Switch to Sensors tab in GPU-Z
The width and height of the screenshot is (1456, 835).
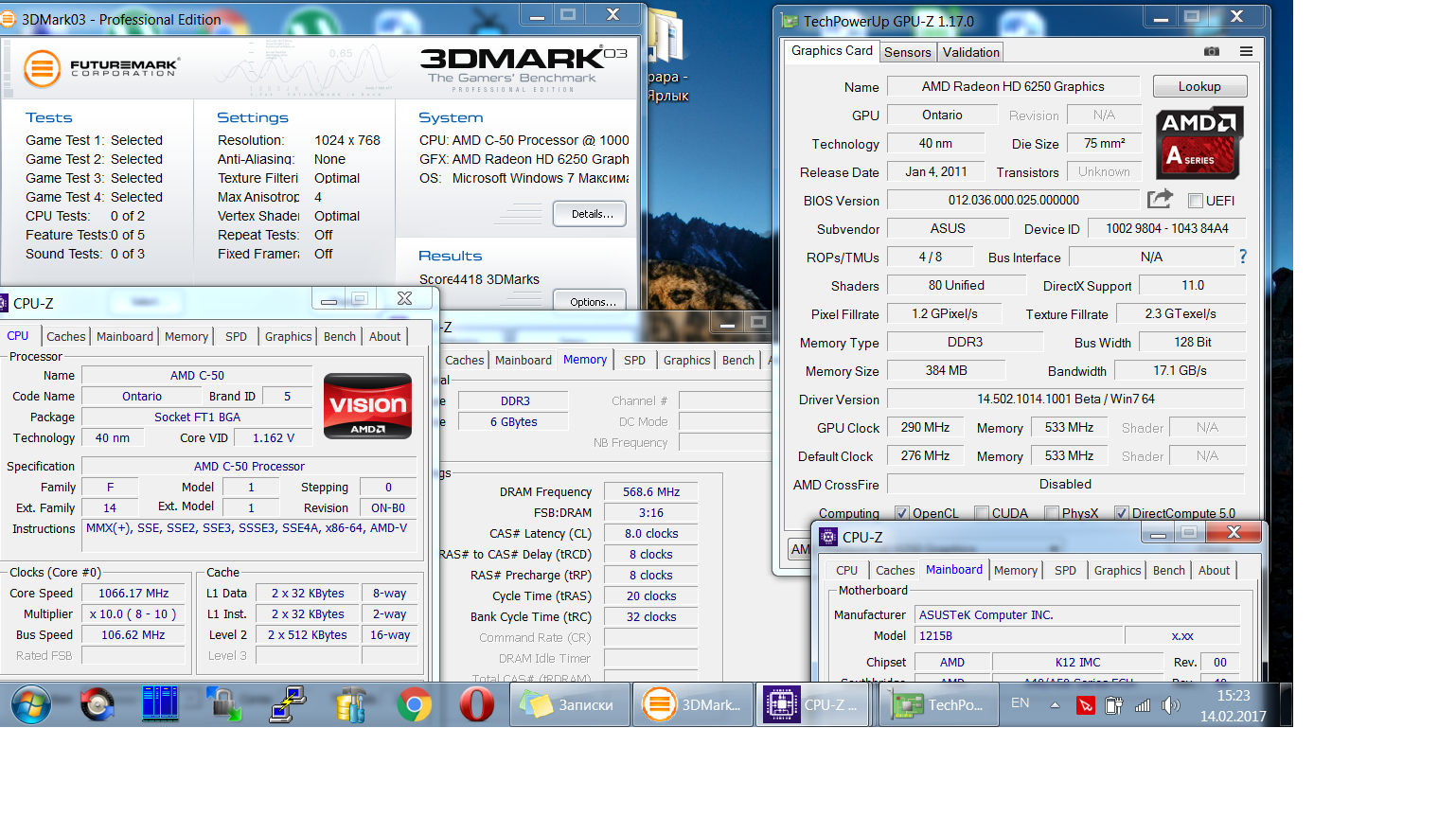(x=908, y=52)
